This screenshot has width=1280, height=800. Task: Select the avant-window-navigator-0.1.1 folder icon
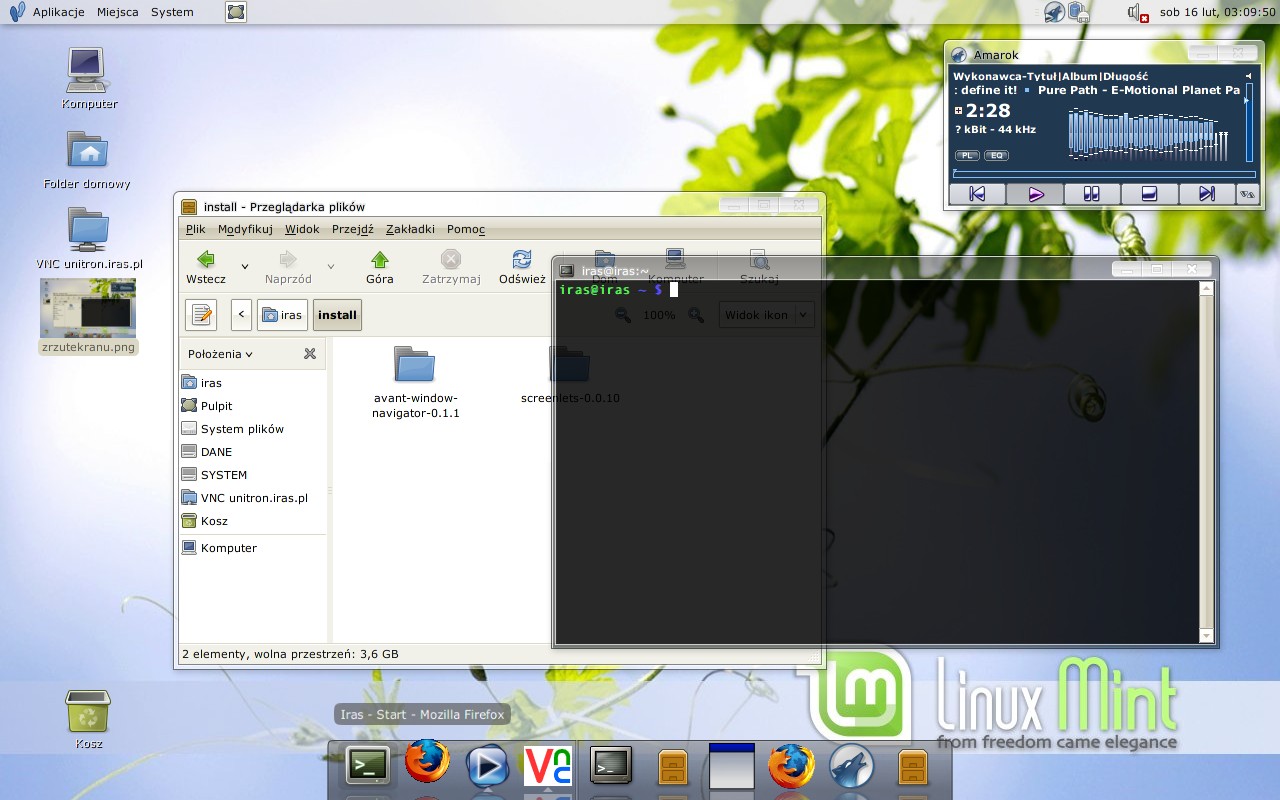tap(414, 364)
